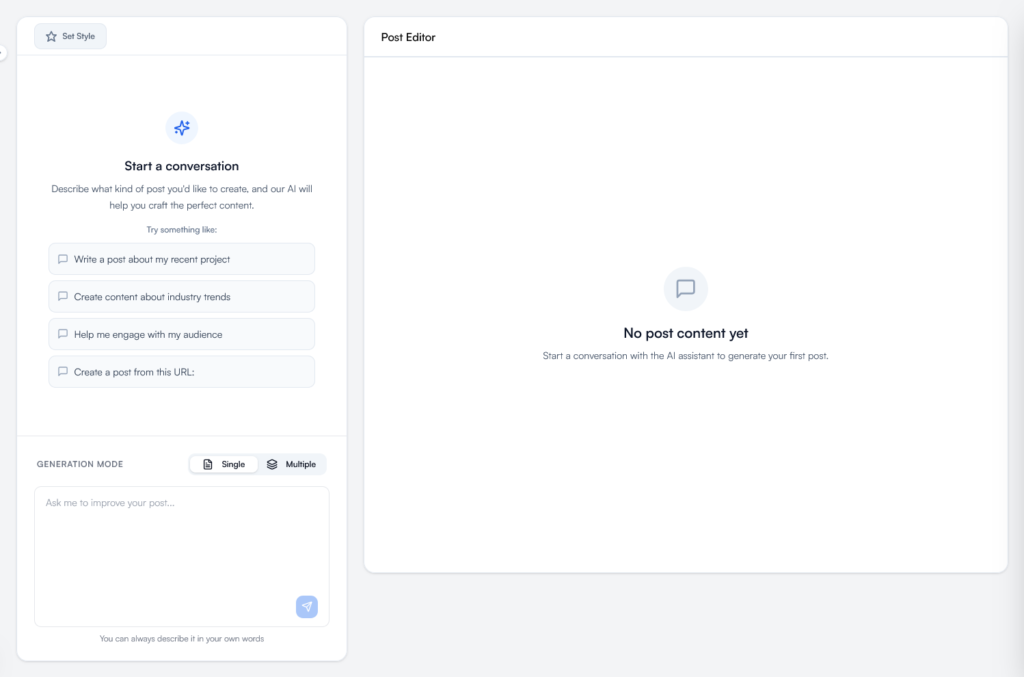Pick 'Help me engage with my audience'
Screen dimensions: 1024x677
[x=181, y=333]
